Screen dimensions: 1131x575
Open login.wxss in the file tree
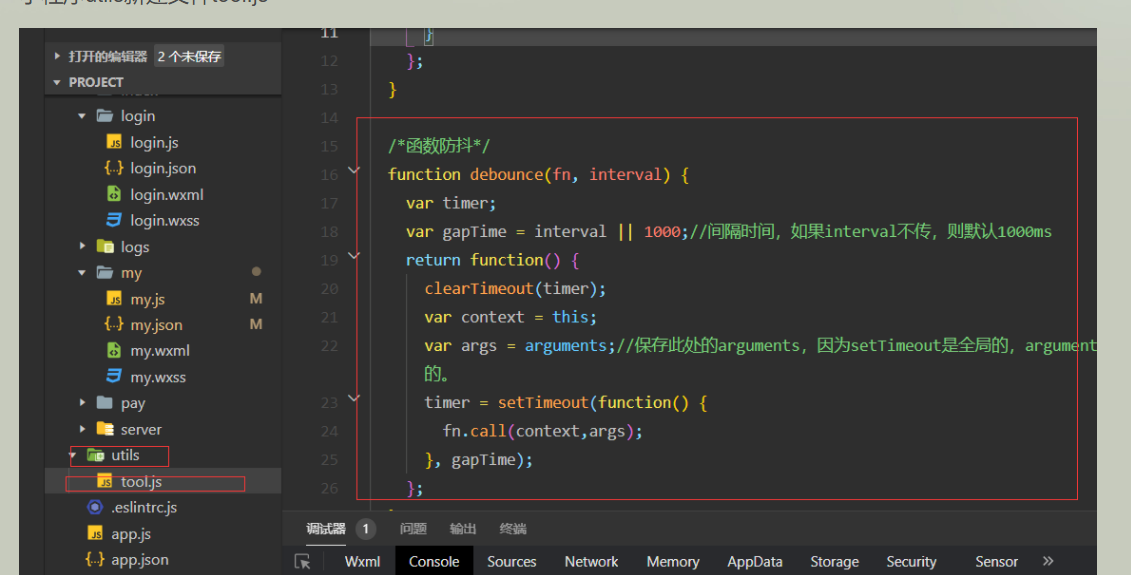pos(164,221)
